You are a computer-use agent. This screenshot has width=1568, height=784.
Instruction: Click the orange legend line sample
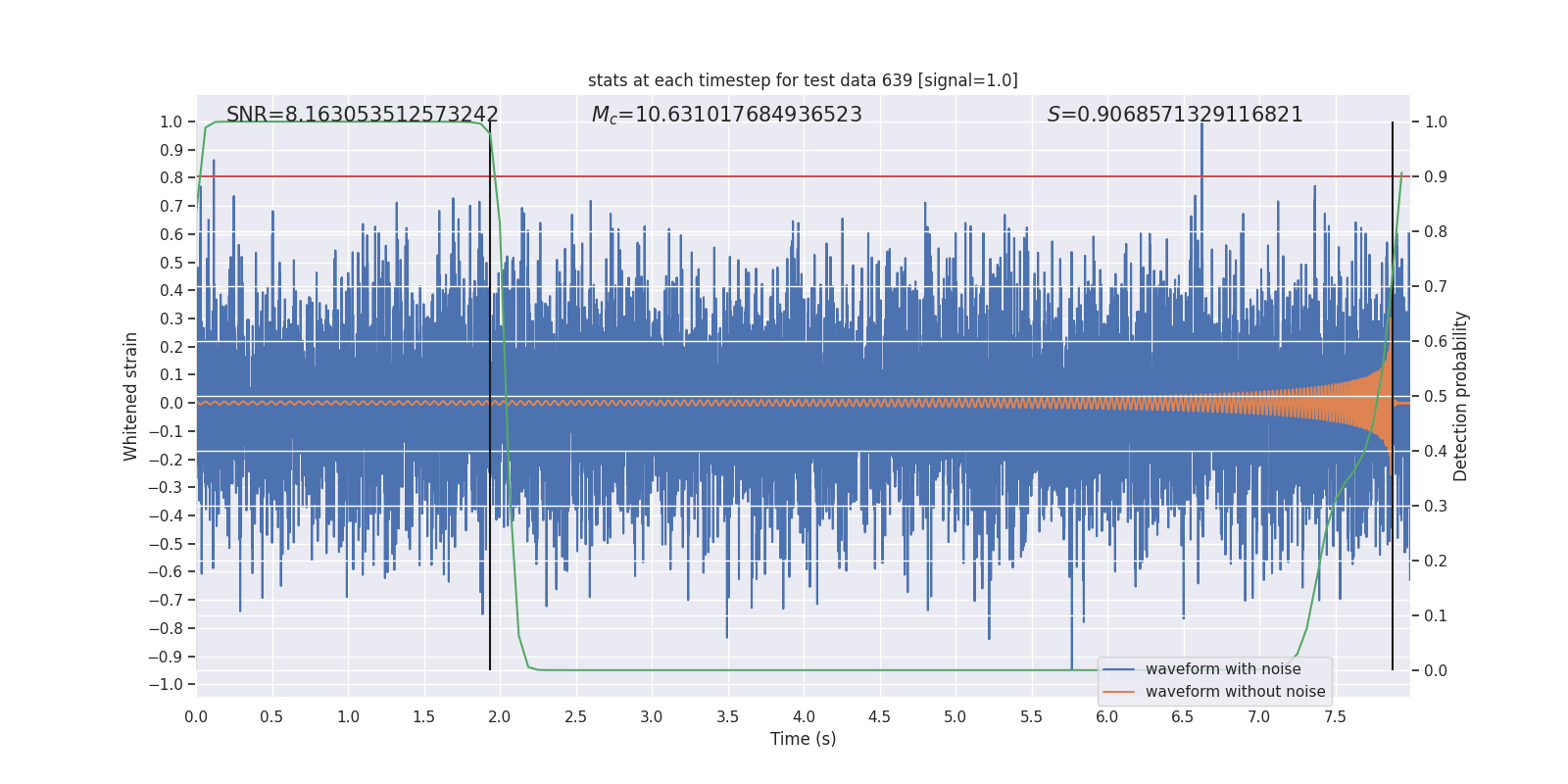point(1119,692)
